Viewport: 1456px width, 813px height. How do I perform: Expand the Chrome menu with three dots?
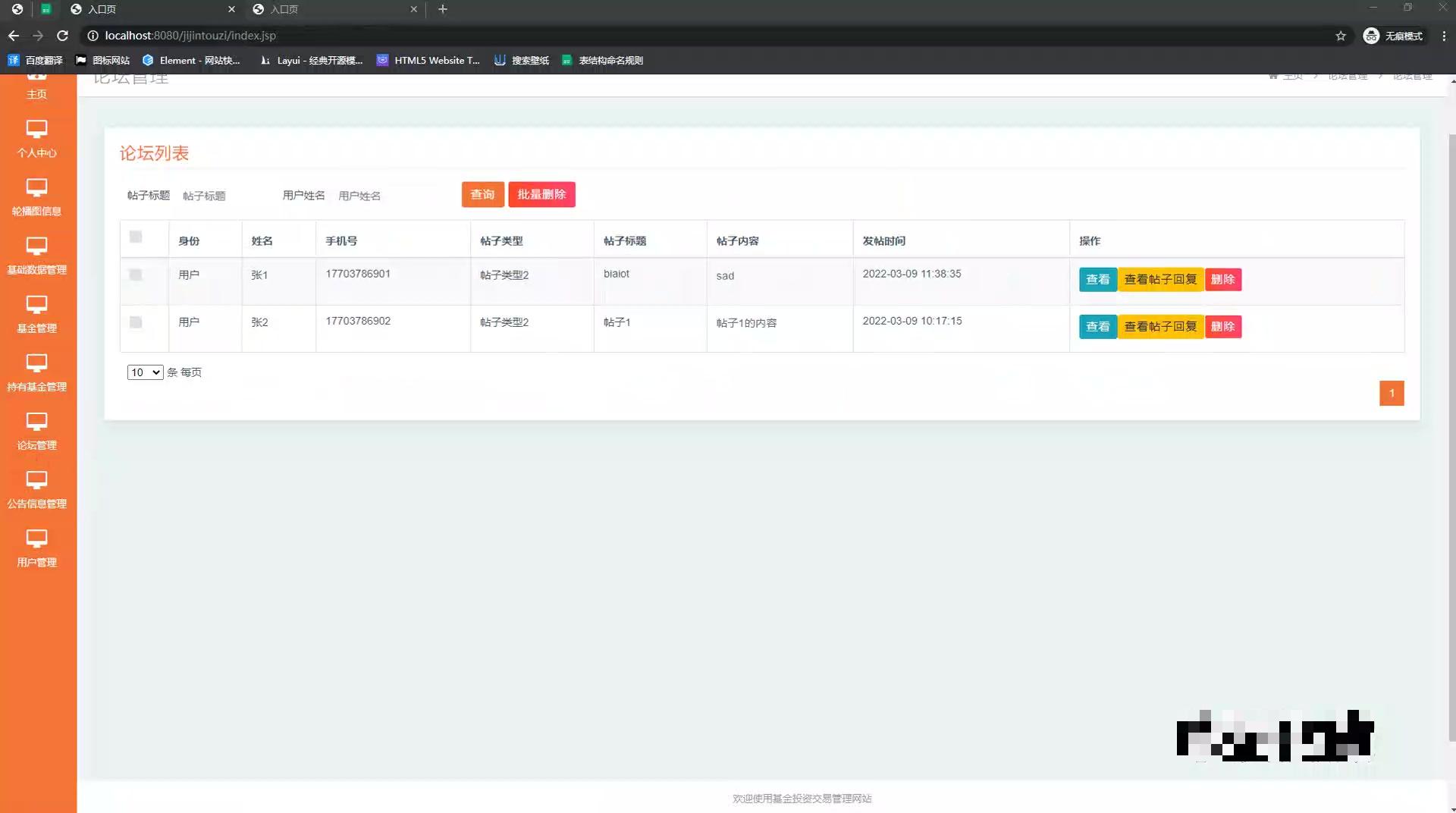coord(1445,36)
